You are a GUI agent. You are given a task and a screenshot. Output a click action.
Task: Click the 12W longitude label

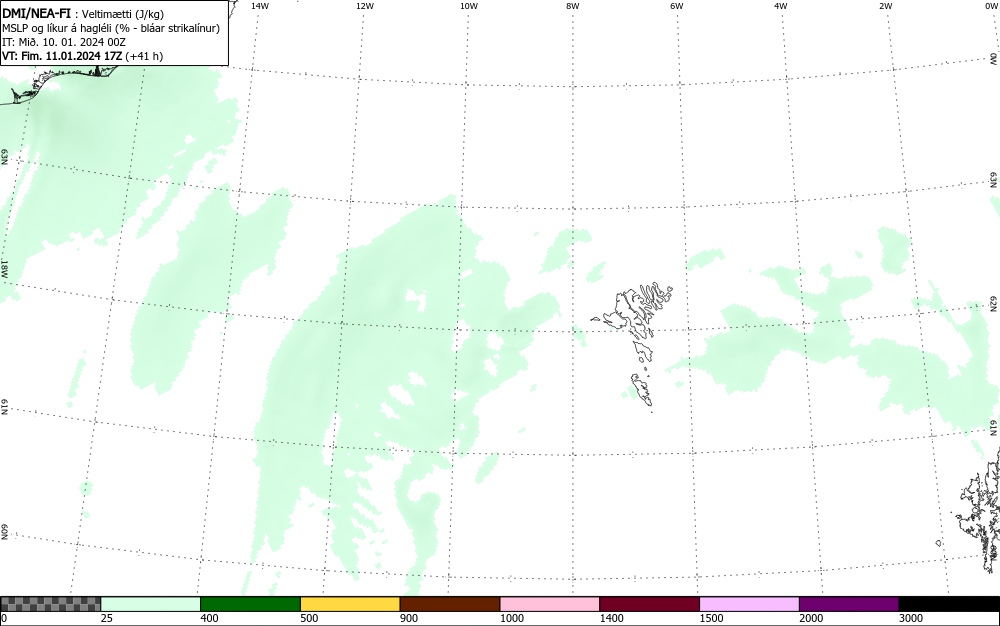click(365, 6)
